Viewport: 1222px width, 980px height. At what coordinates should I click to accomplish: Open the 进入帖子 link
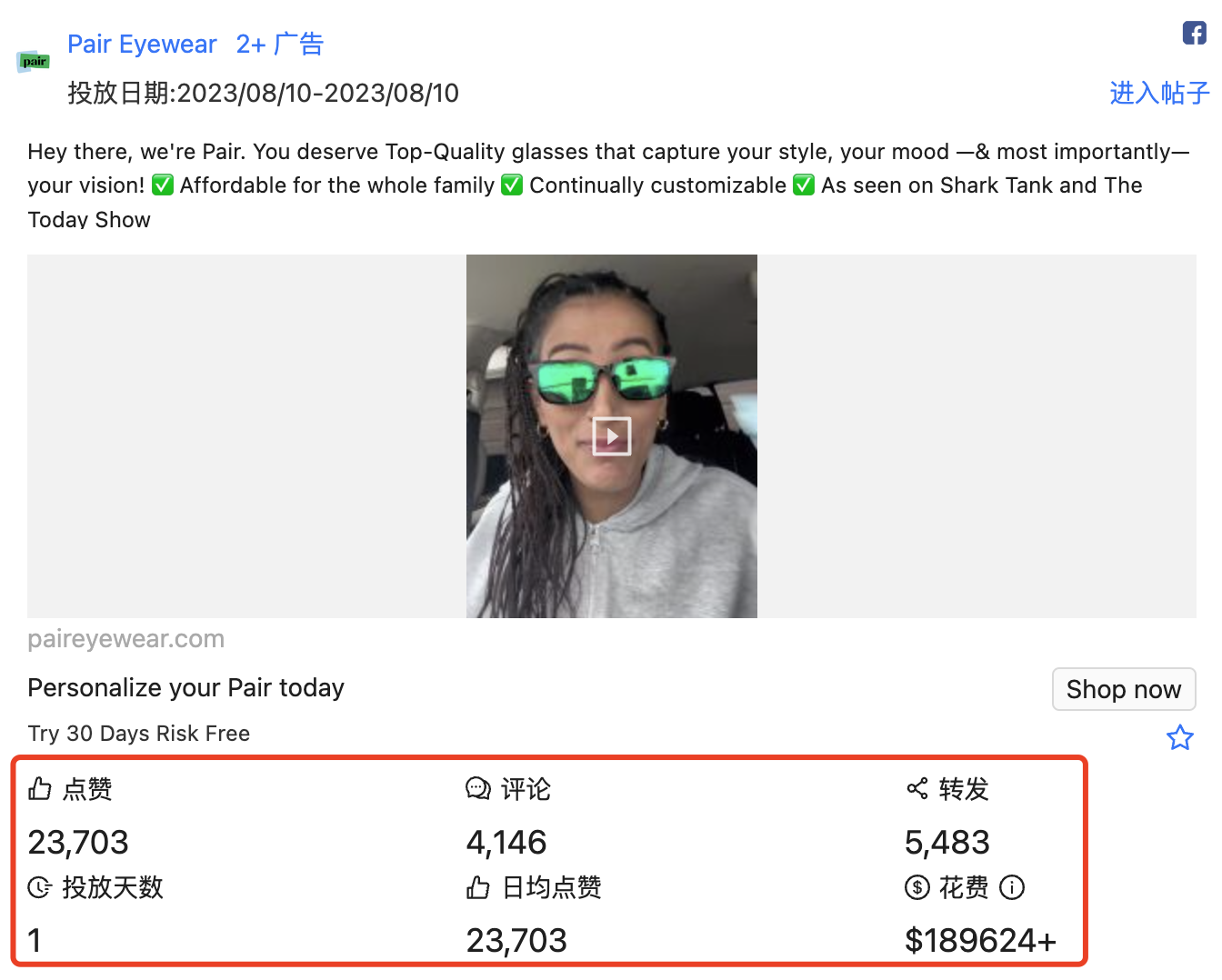click(x=1159, y=93)
